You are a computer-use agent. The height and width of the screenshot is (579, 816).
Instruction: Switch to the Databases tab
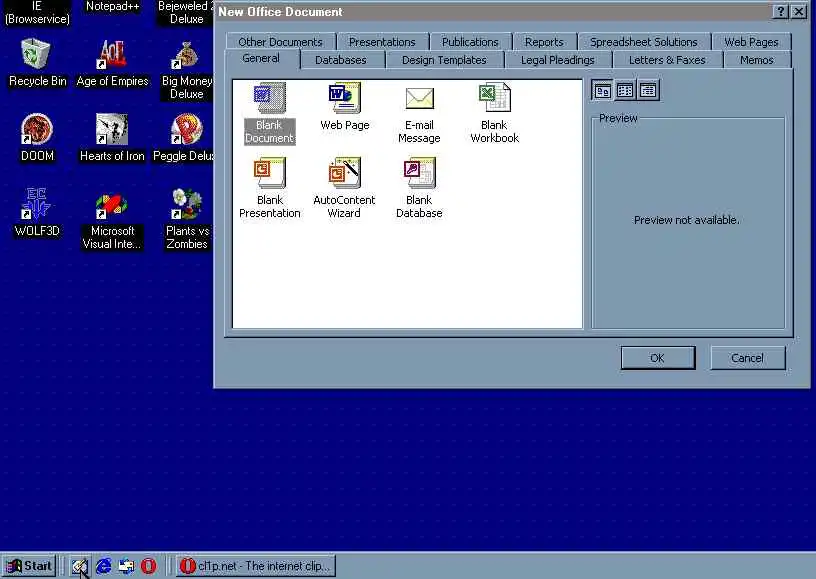(x=341, y=60)
